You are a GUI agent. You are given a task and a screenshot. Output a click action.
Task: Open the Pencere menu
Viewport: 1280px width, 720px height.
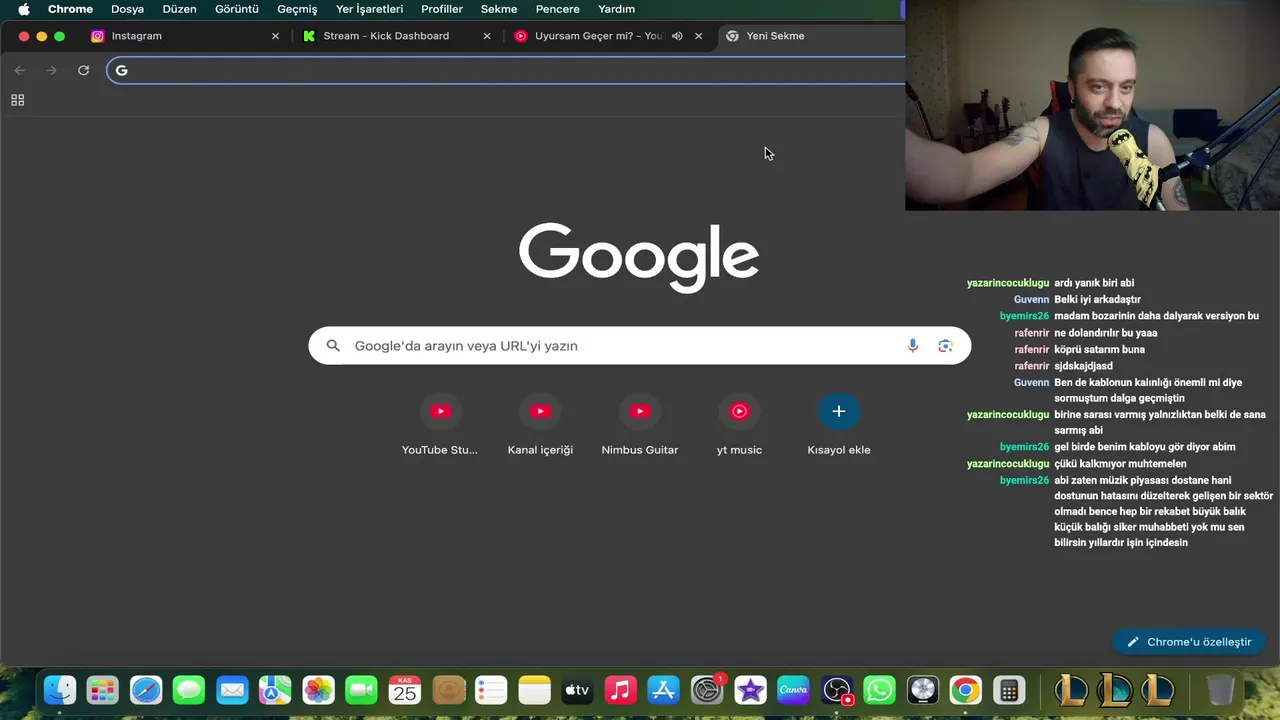click(x=557, y=9)
